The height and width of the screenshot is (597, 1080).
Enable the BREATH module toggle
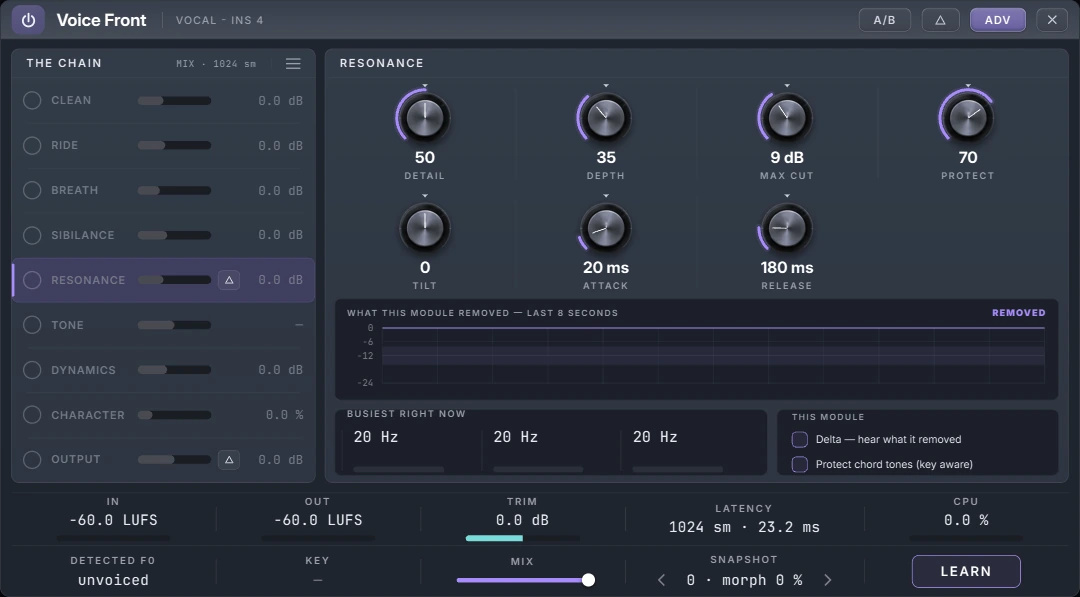[x=32, y=190]
